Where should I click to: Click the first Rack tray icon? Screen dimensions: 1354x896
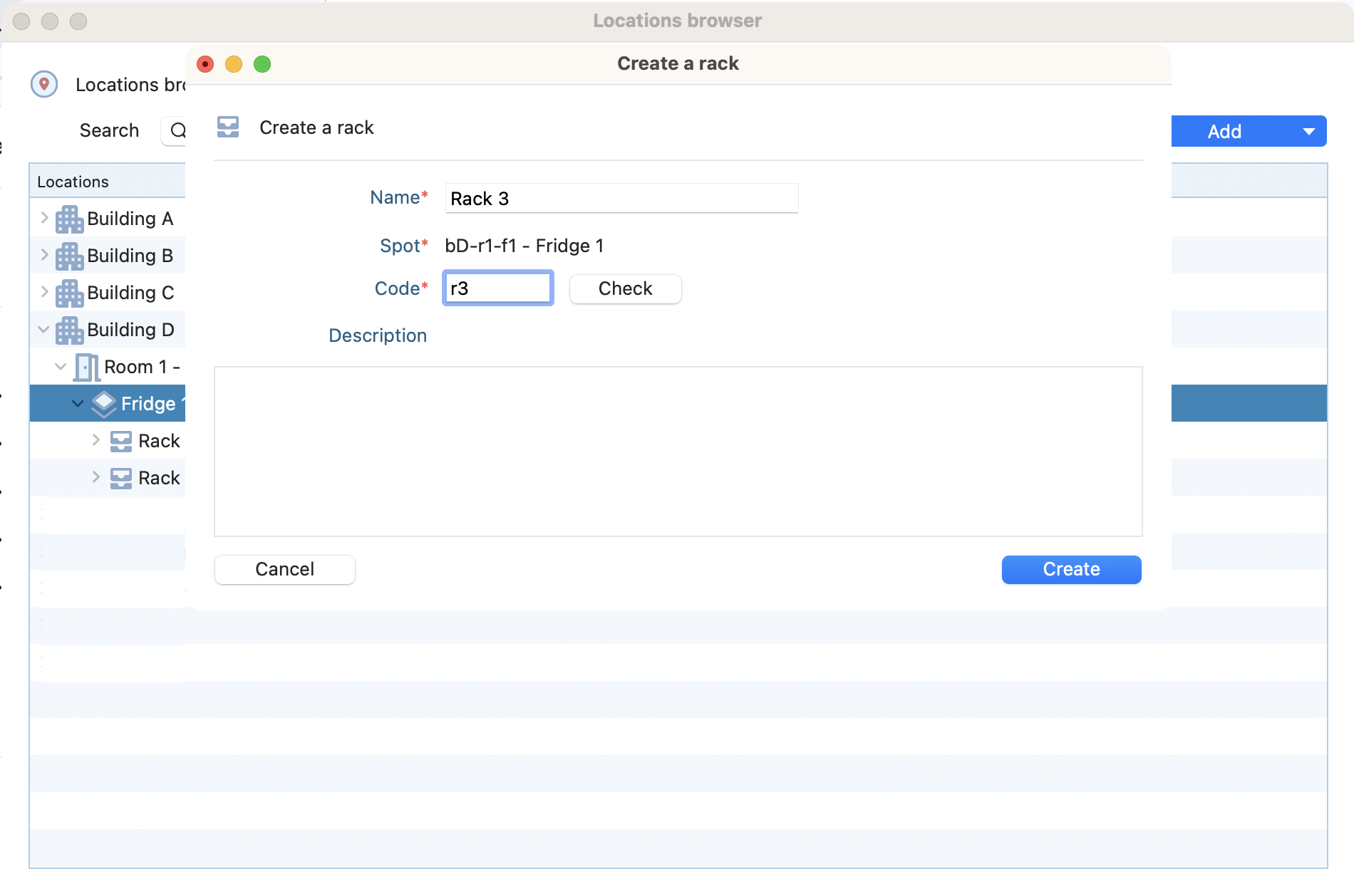coord(121,442)
